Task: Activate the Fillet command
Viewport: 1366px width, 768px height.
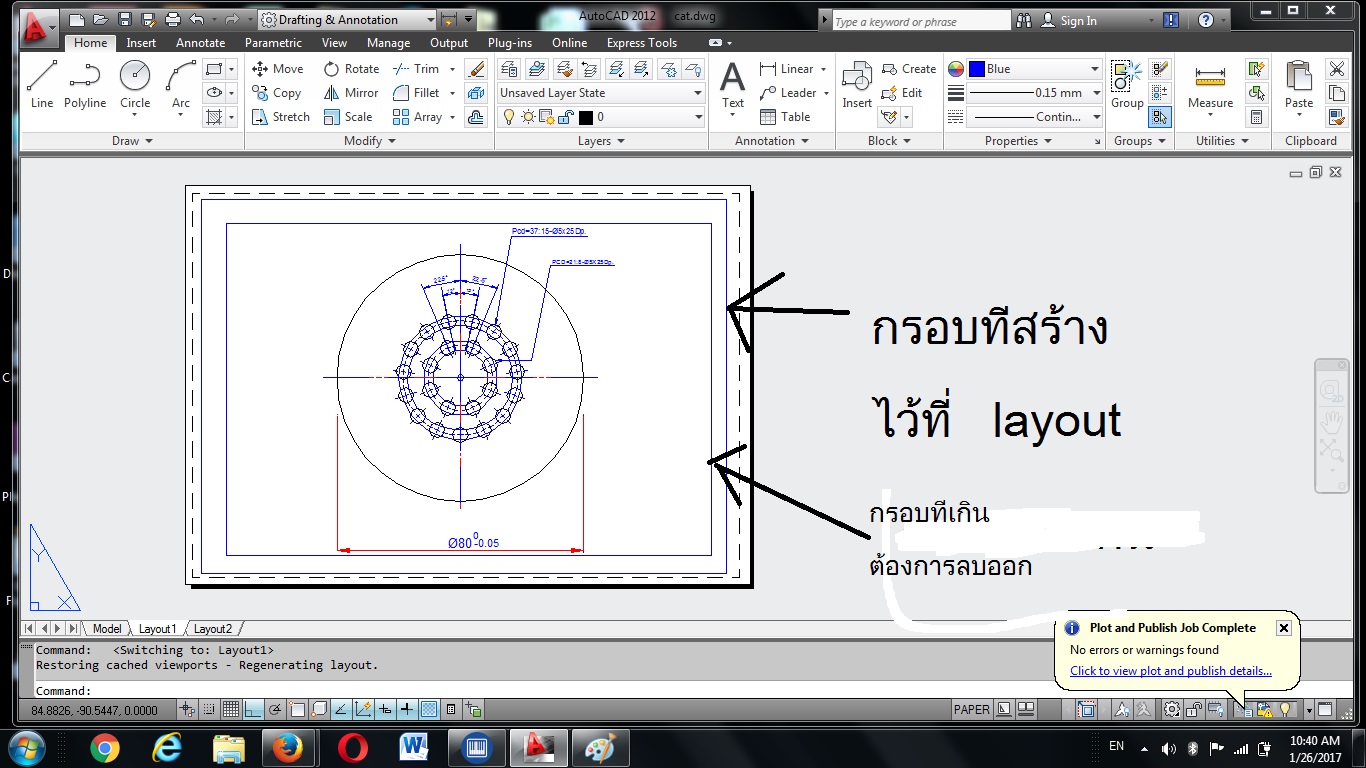Action: point(416,93)
